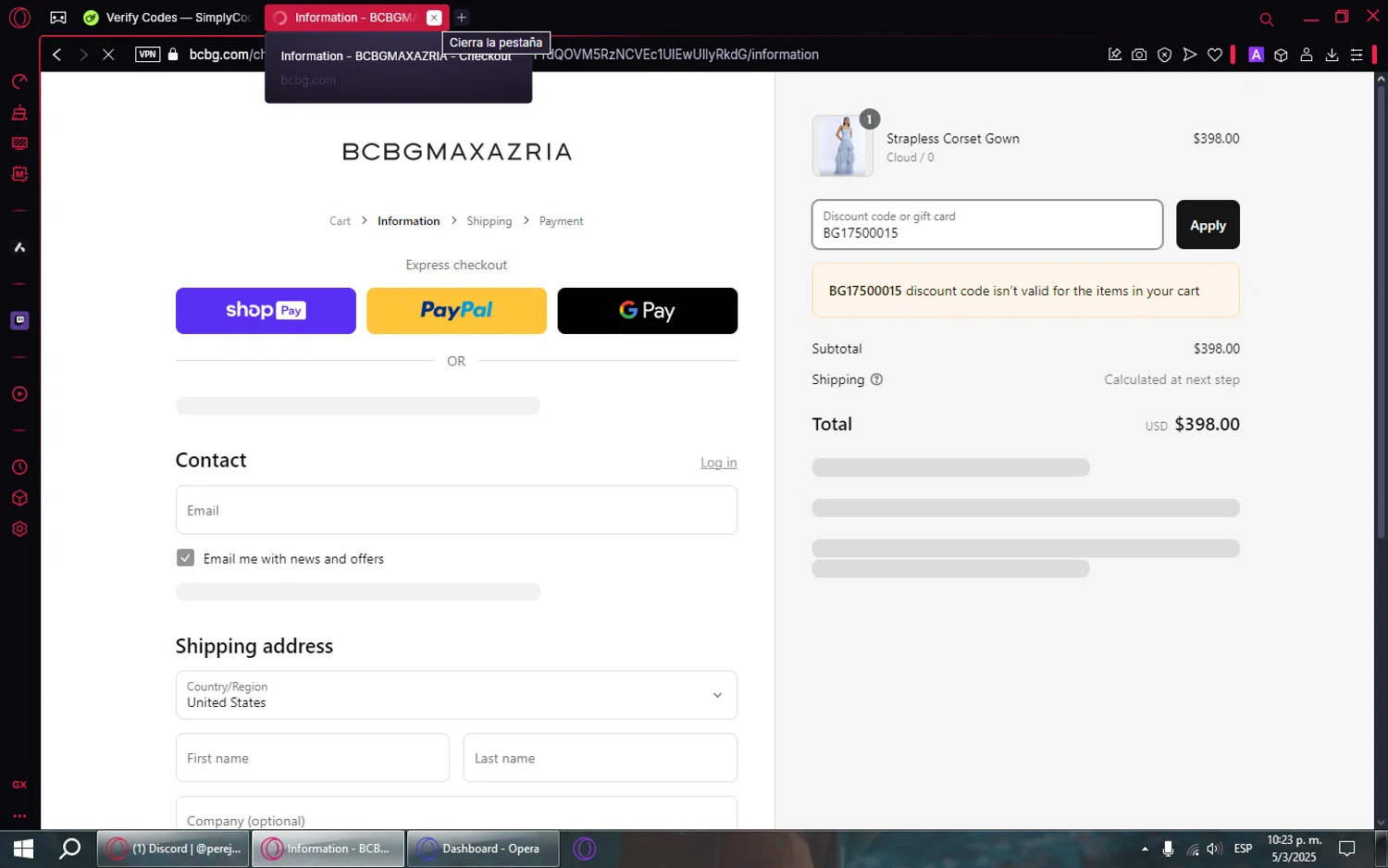Choose Google Pay express checkout
Viewport: 1388px width, 868px height.
click(x=647, y=311)
